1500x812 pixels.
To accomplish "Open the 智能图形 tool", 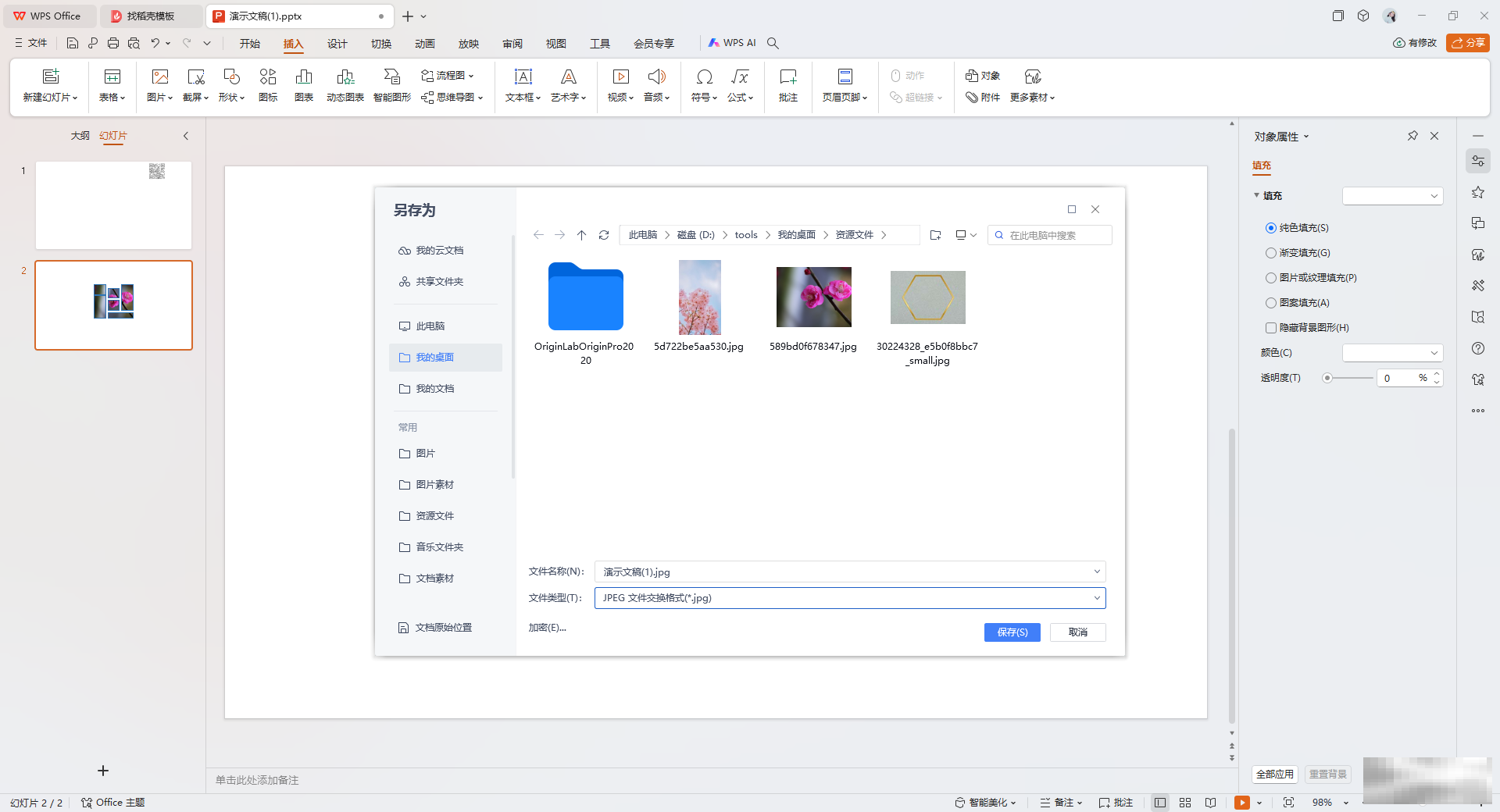I will pyautogui.click(x=391, y=85).
